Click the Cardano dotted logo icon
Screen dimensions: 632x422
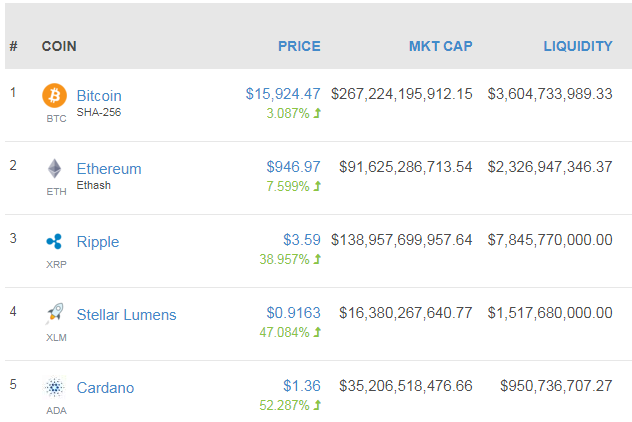click(54, 387)
